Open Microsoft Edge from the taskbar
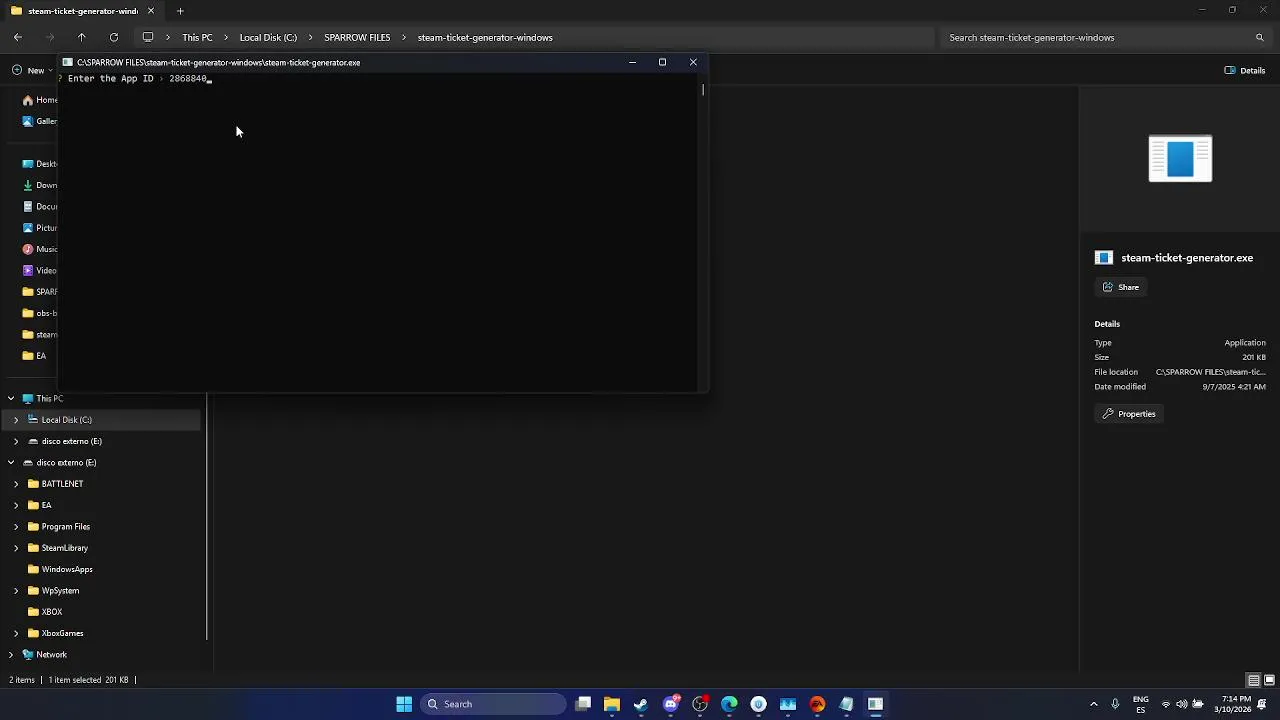This screenshot has width=1280, height=720. click(729, 704)
